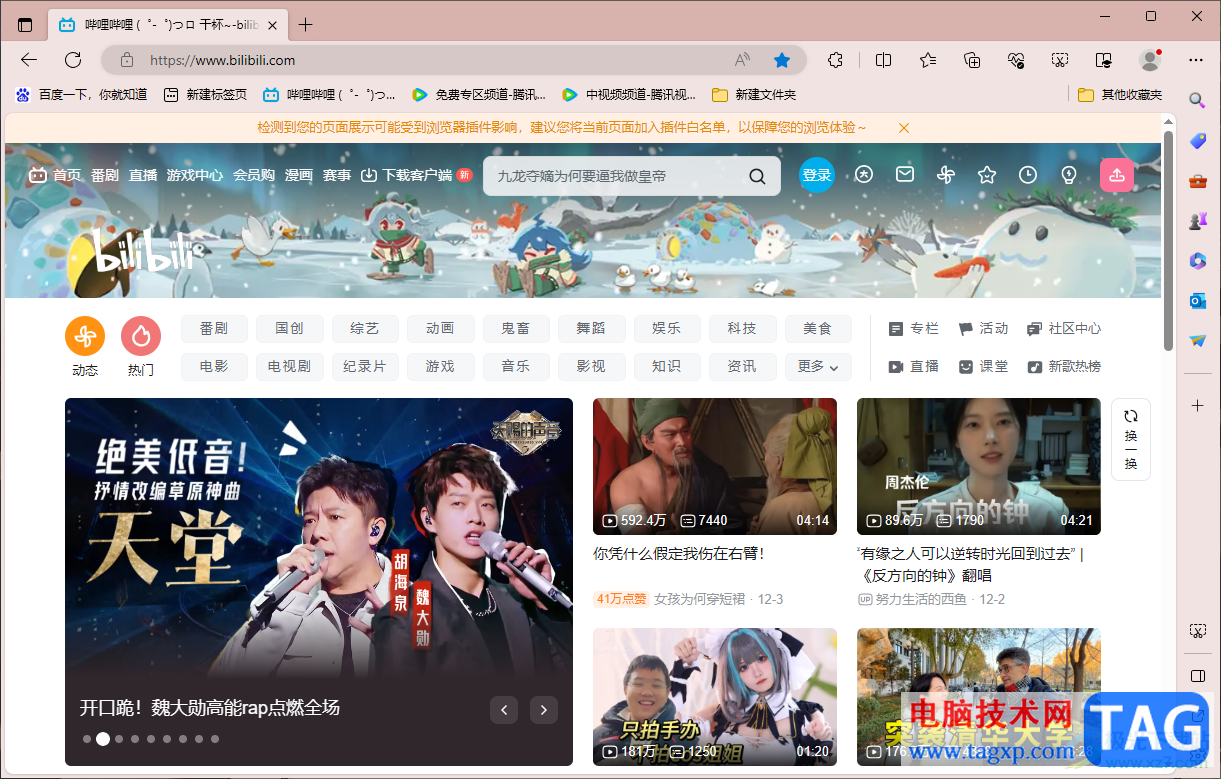This screenshot has width=1221, height=779.
Task: Open the messages envelope icon
Action: (905, 175)
